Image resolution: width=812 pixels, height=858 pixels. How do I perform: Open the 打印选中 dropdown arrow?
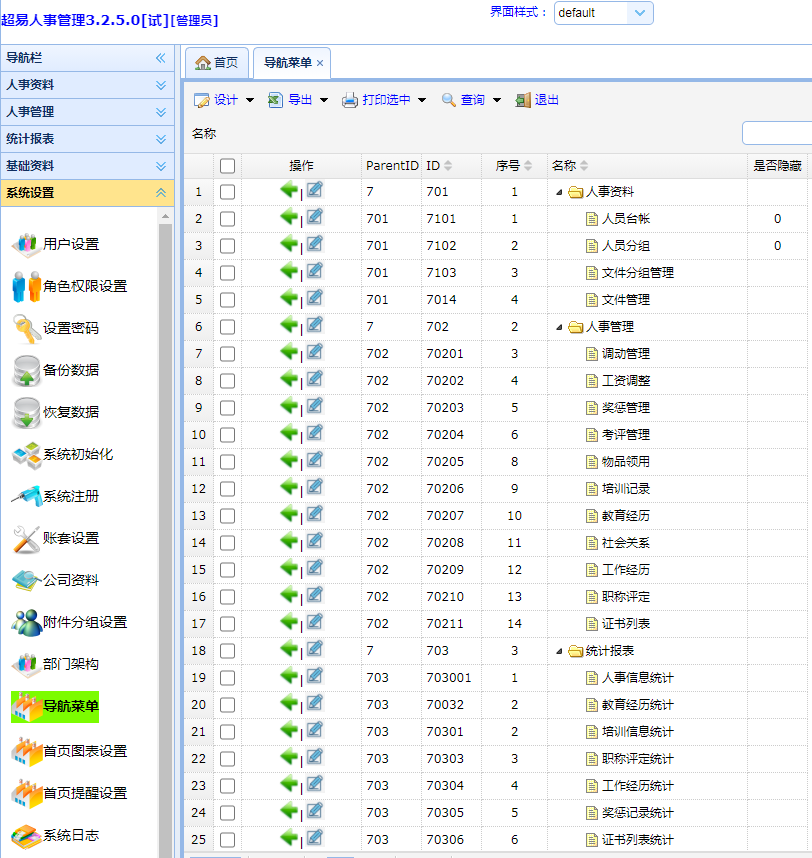422,100
